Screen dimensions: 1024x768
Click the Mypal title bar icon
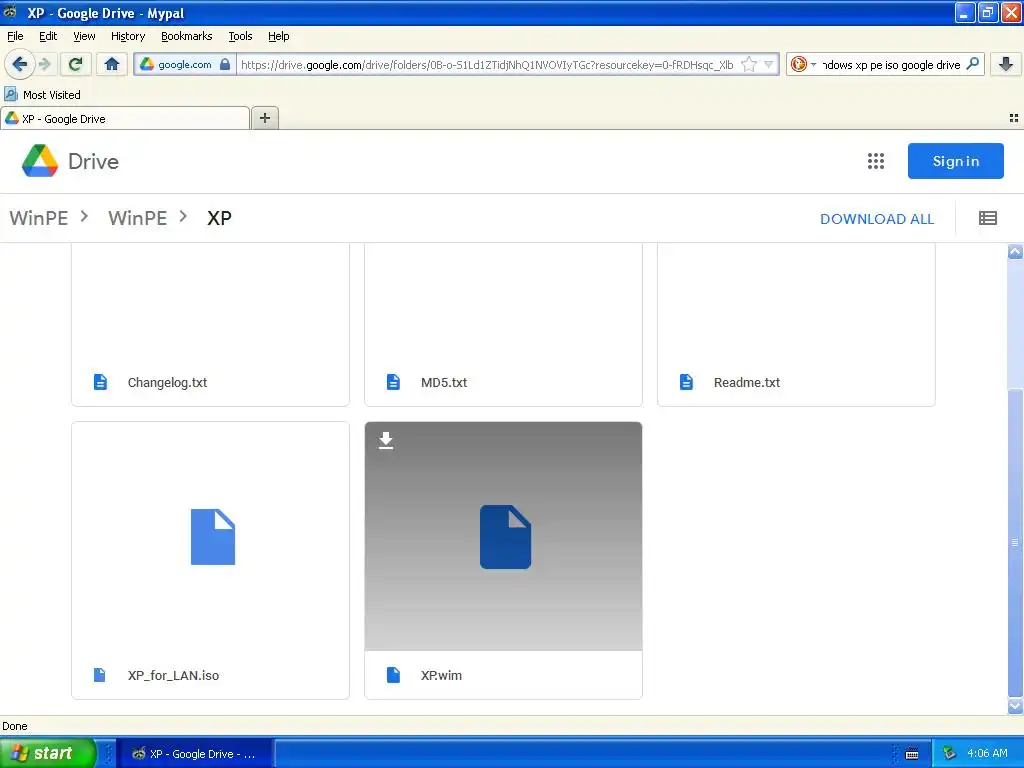pyautogui.click(x=10, y=12)
